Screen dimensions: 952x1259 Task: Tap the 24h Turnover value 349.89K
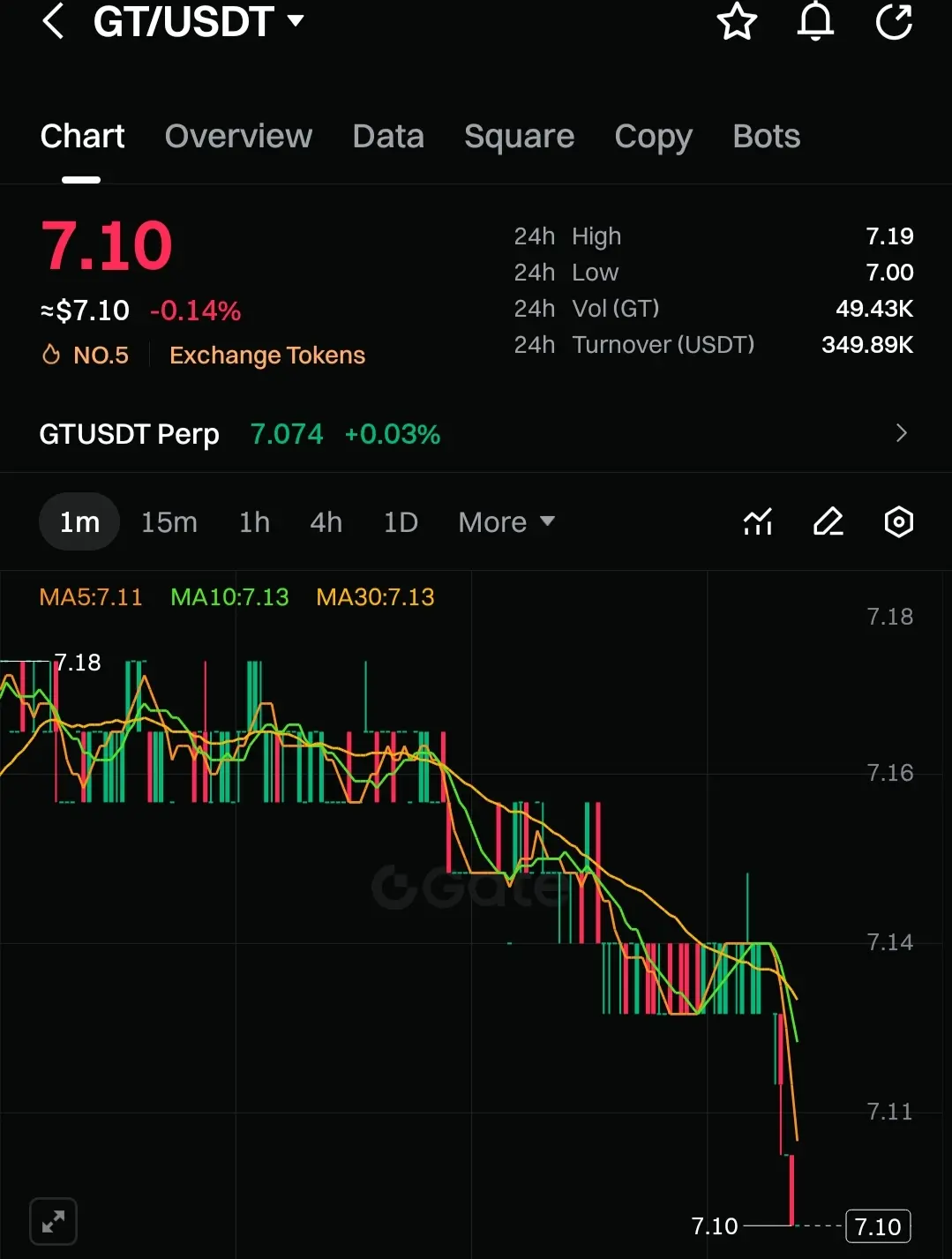867,345
